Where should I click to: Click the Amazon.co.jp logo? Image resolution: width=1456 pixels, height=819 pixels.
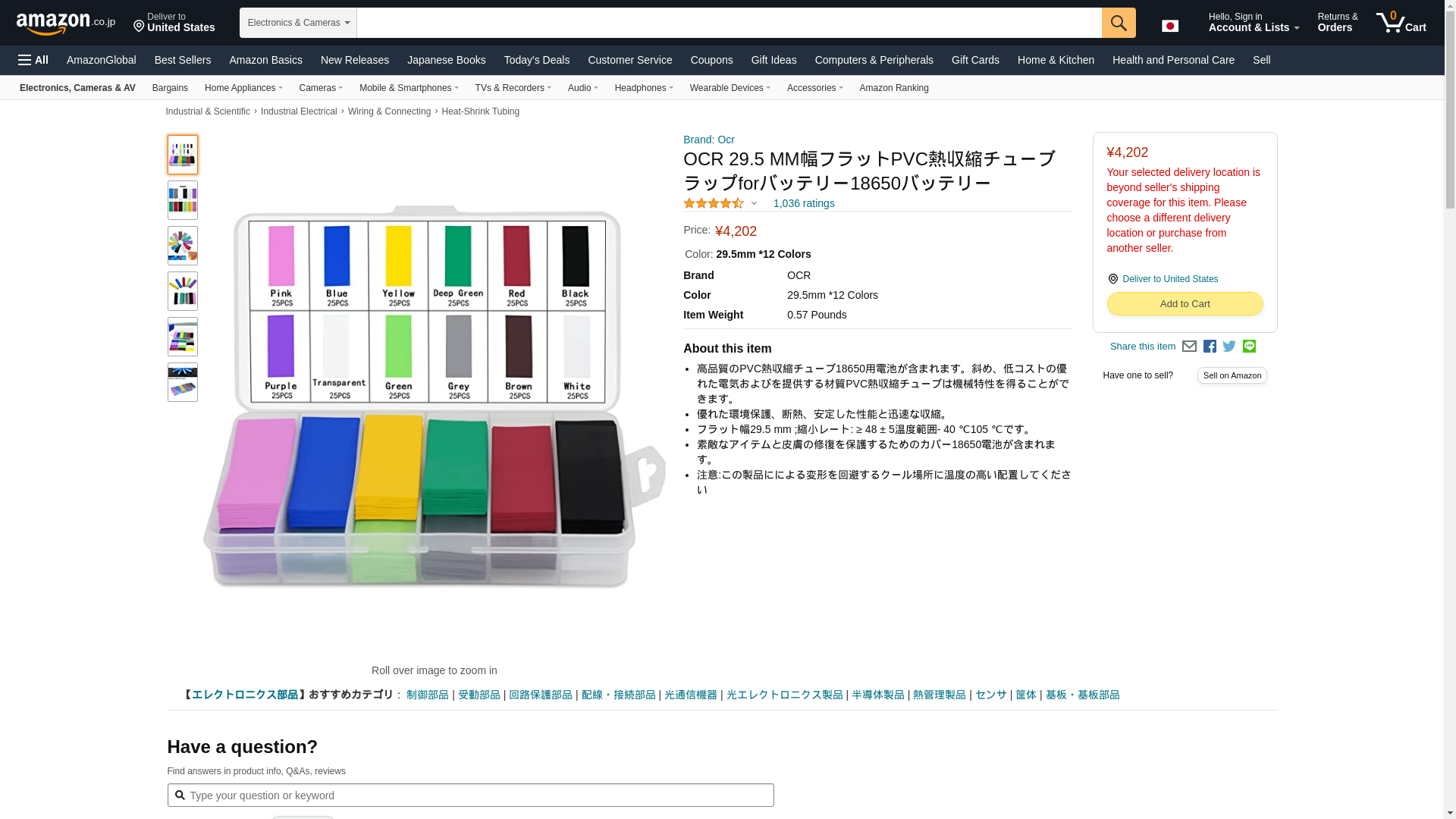pyautogui.click(x=66, y=24)
